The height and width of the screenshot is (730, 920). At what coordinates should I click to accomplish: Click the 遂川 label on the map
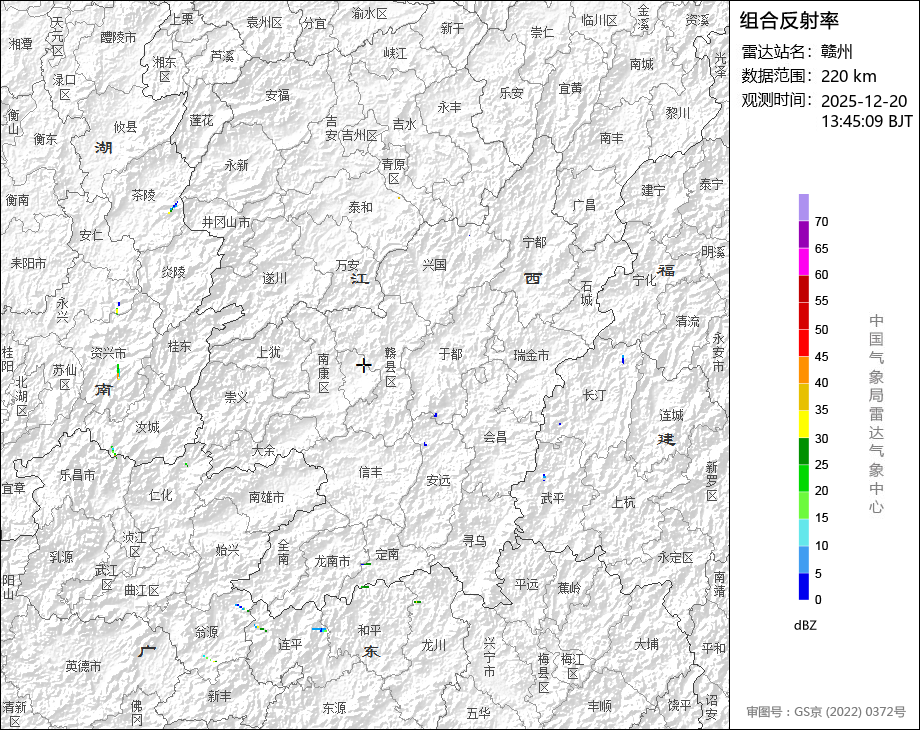274,278
